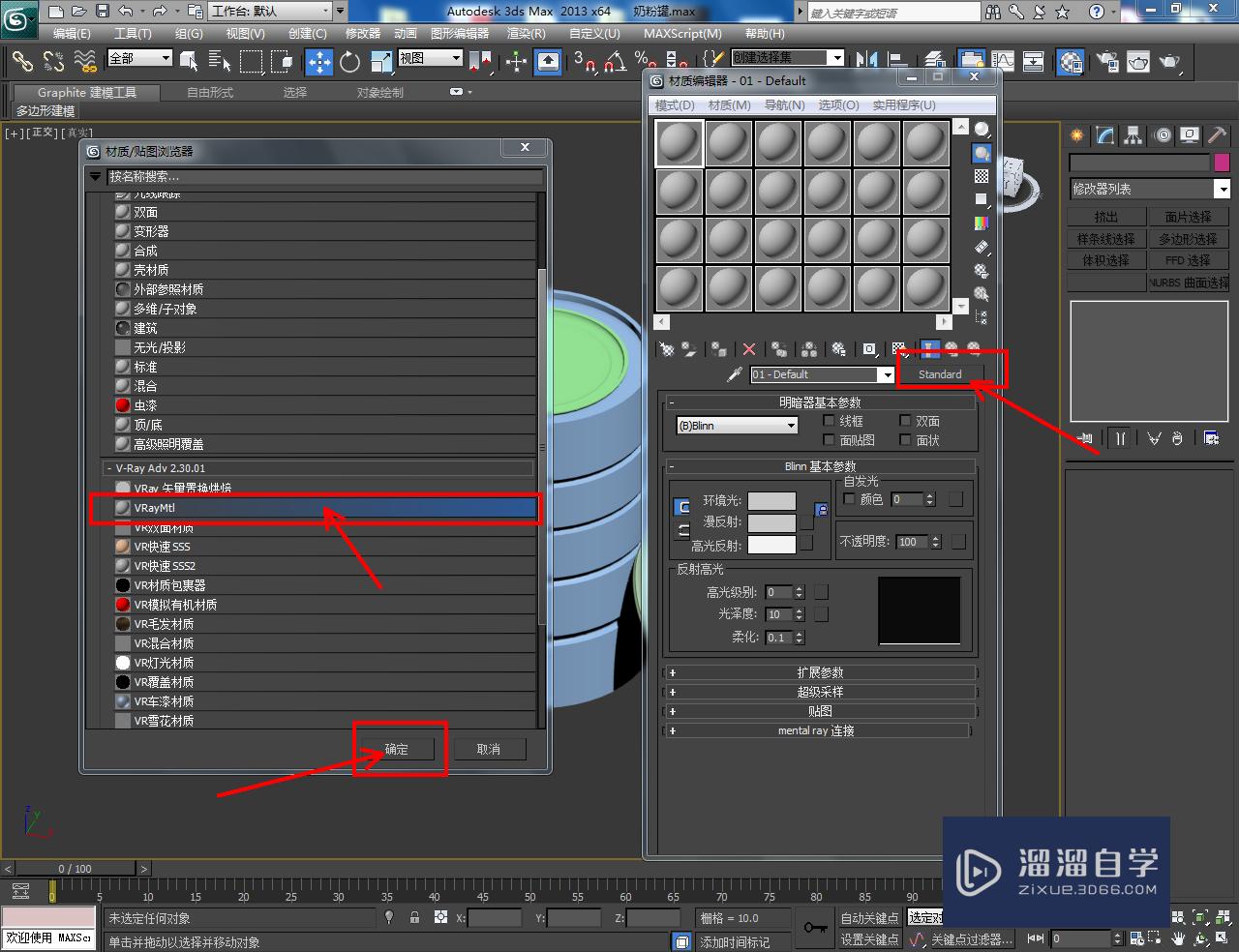Enable the 面状 faceted checkbox
Viewport: 1239px width, 952px height.
905,440
